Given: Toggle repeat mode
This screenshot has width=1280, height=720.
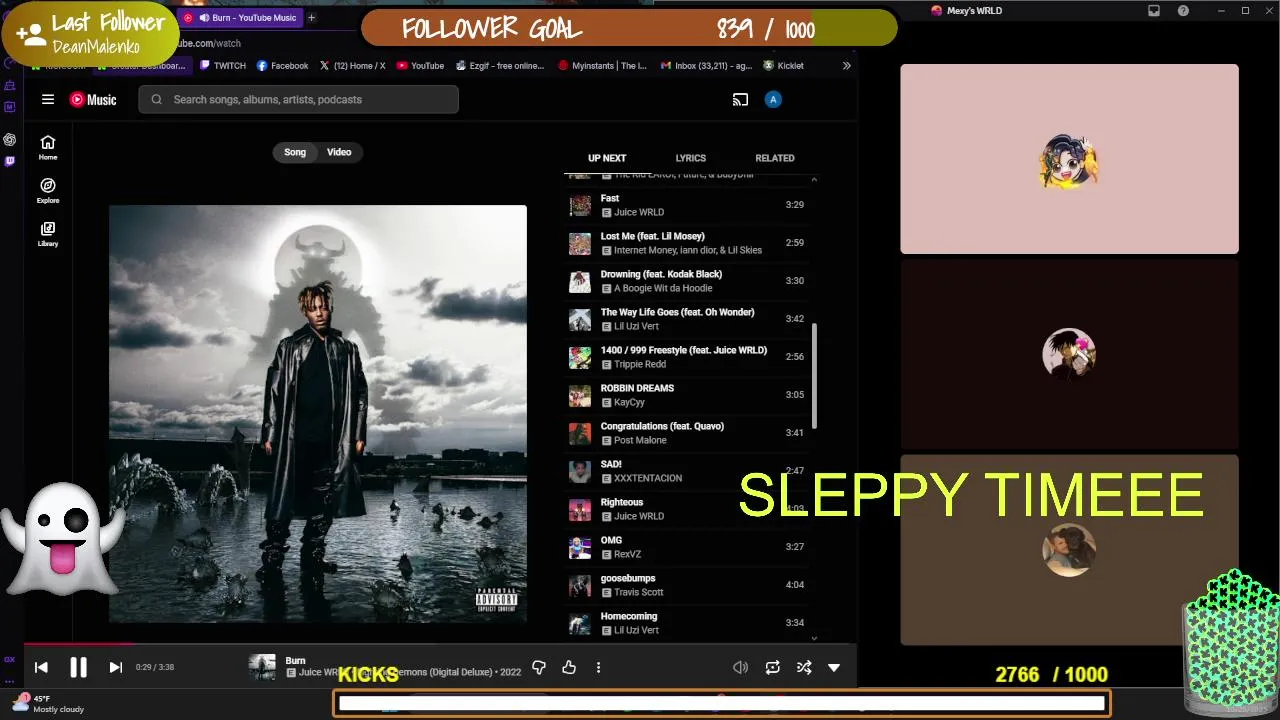Looking at the screenshot, I should point(772,667).
